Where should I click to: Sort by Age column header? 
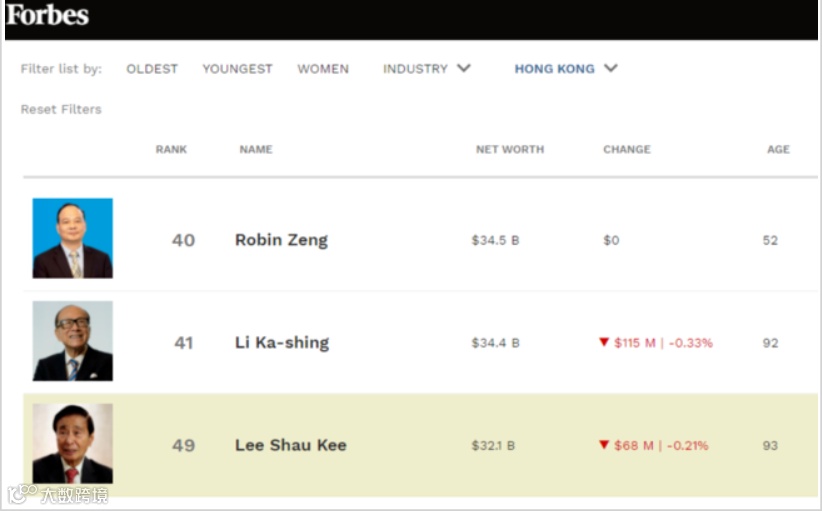pos(778,149)
